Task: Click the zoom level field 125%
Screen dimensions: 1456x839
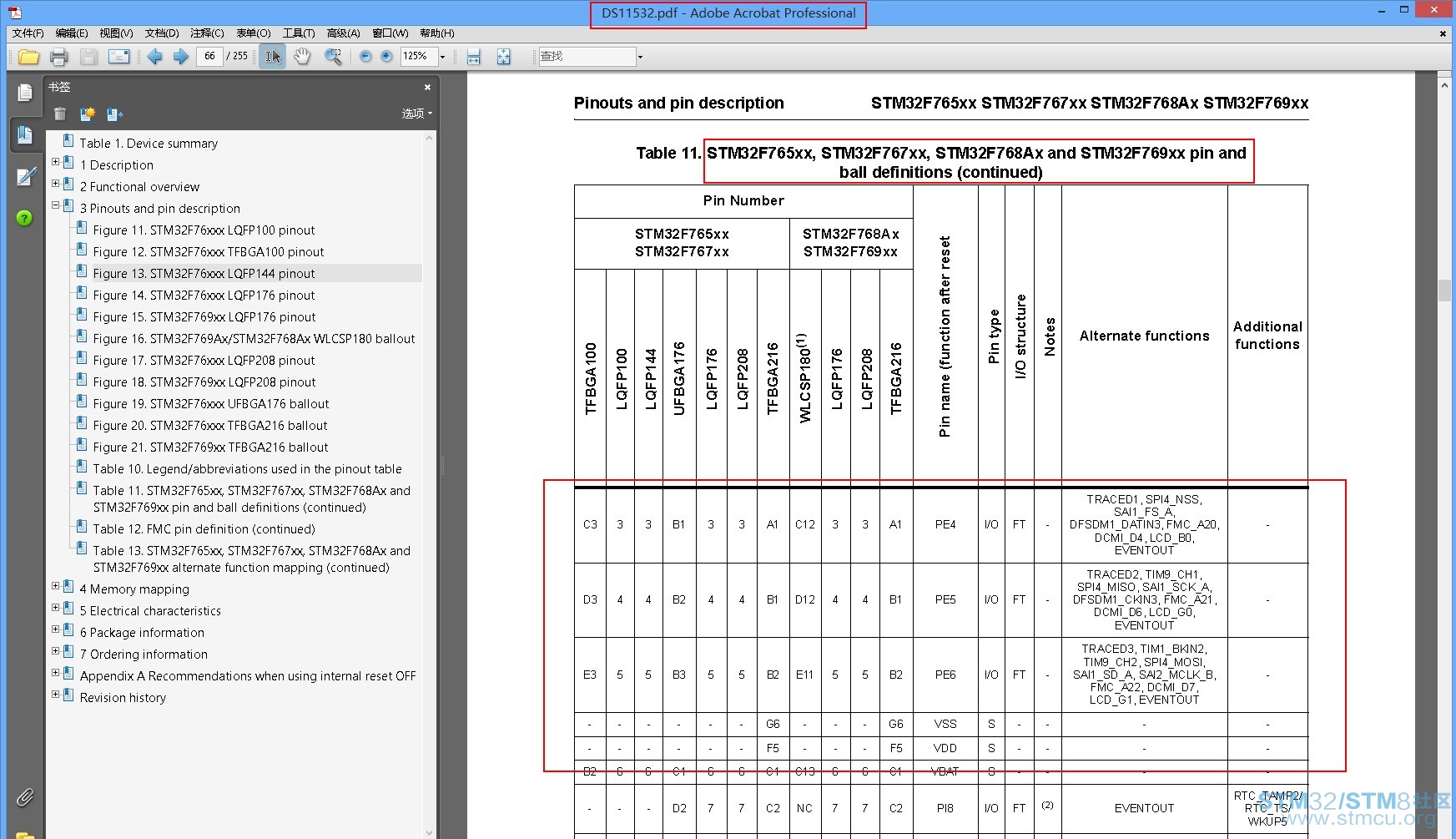Action: click(x=419, y=56)
